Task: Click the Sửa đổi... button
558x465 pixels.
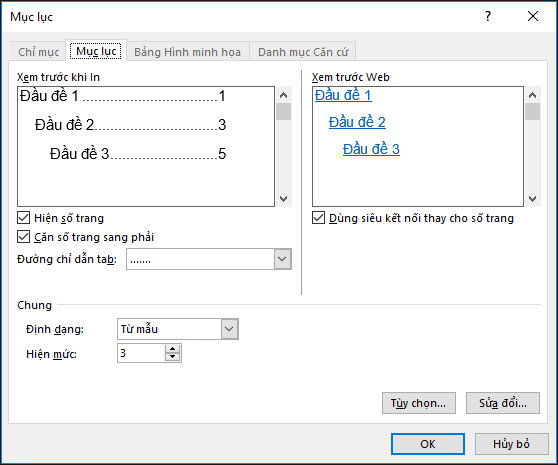Action: tap(503, 403)
